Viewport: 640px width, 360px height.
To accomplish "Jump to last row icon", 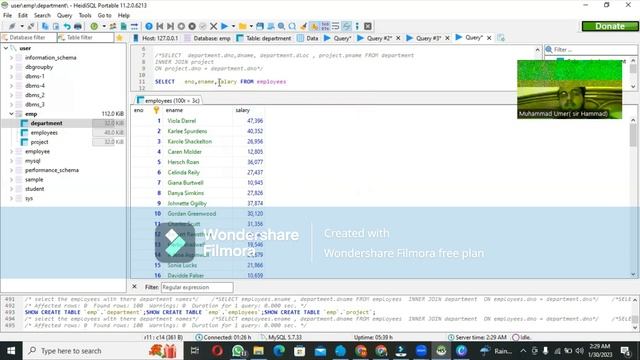I will (171, 26).
